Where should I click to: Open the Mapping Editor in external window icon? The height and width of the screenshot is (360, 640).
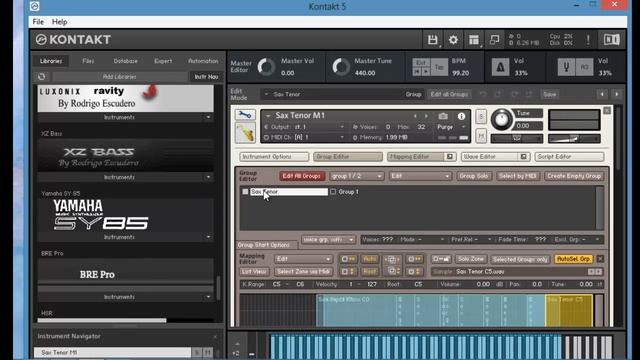449,157
